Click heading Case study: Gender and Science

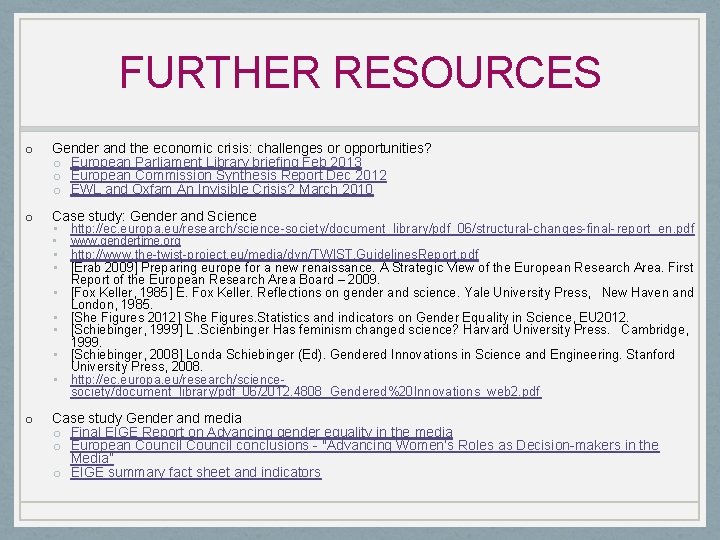click(x=154, y=216)
